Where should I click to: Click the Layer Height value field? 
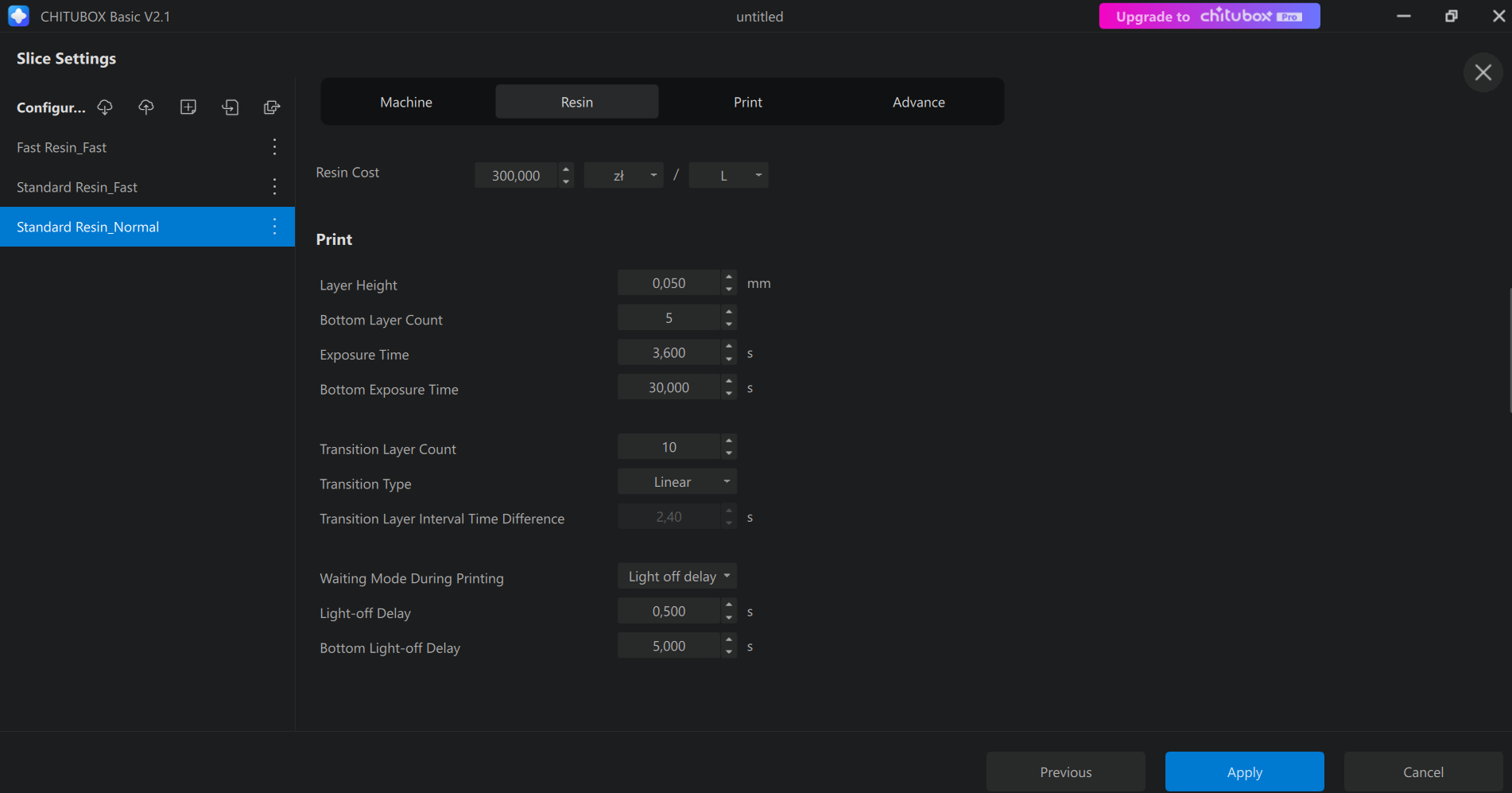click(x=669, y=283)
